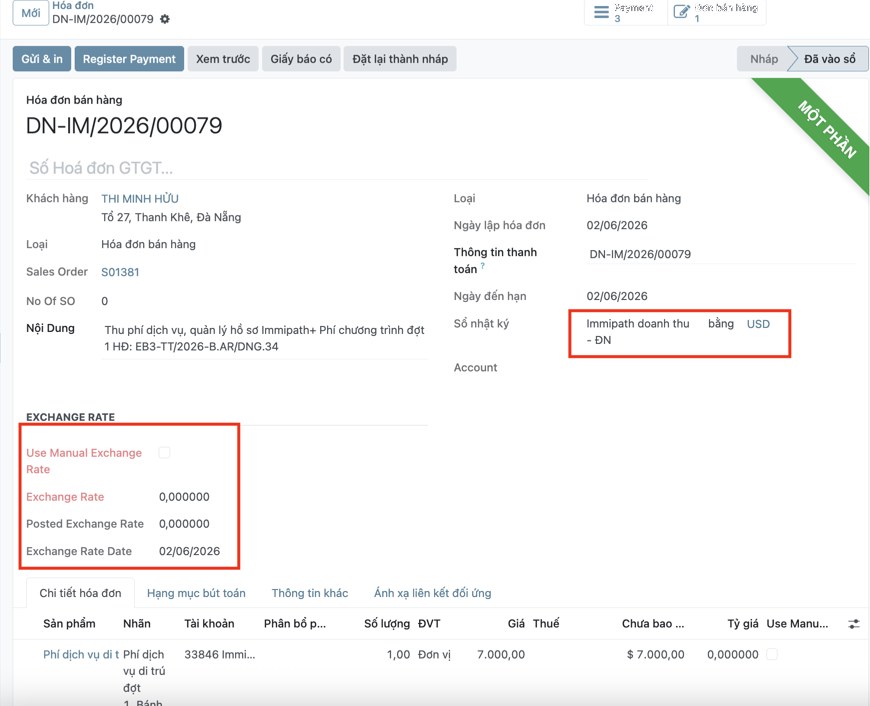870x706 pixels.
Task: Click the Nội Dung description text field
Action: coord(264,338)
